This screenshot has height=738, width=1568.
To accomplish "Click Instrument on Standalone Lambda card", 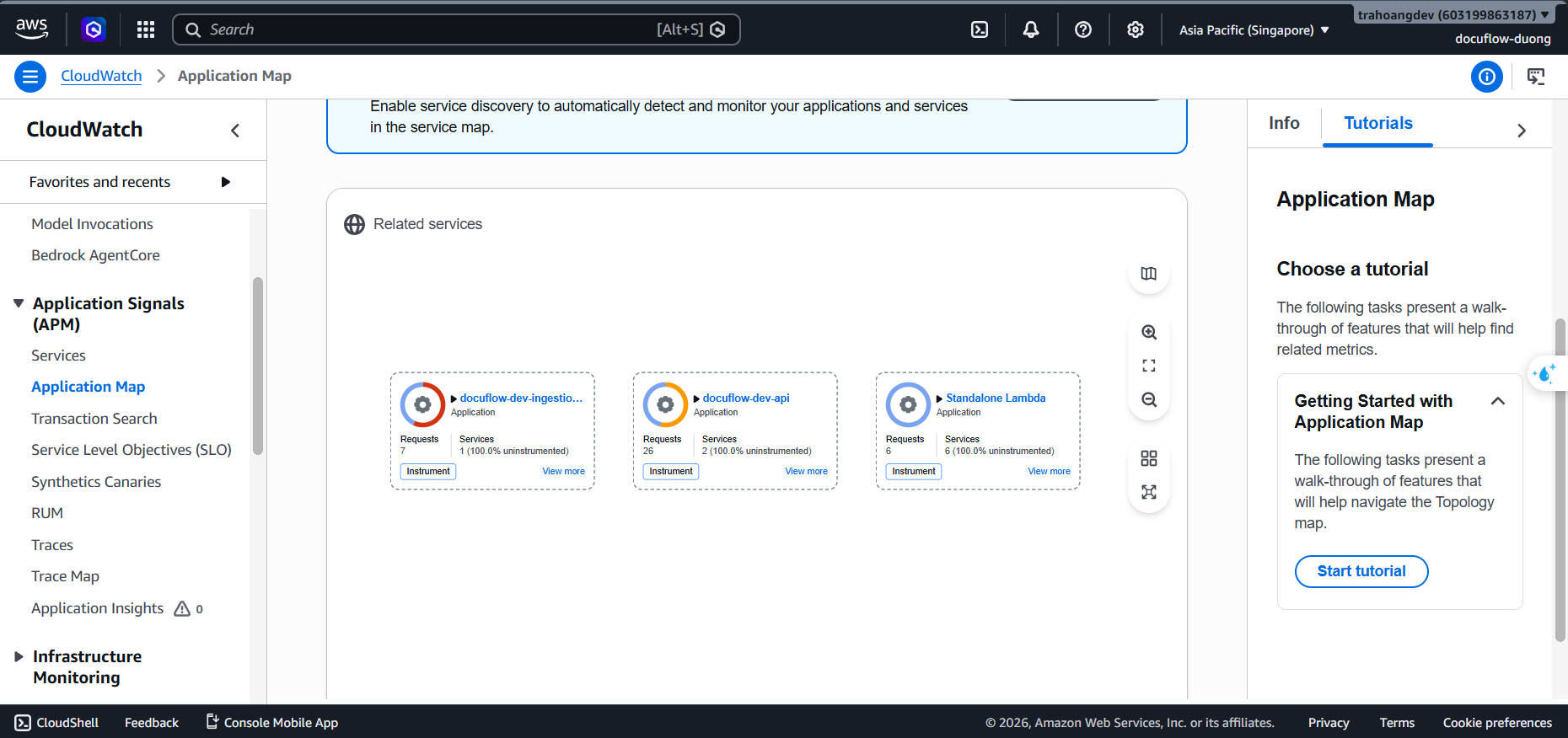I will (x=914, y=472).
